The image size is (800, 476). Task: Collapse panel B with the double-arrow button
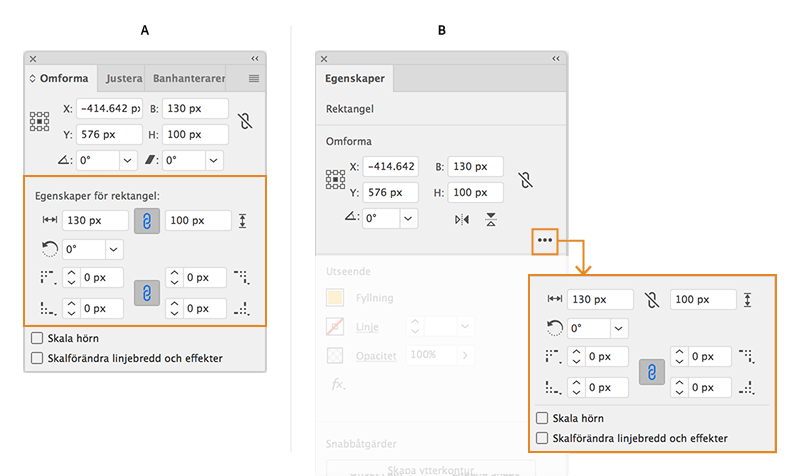pos(555,59)
